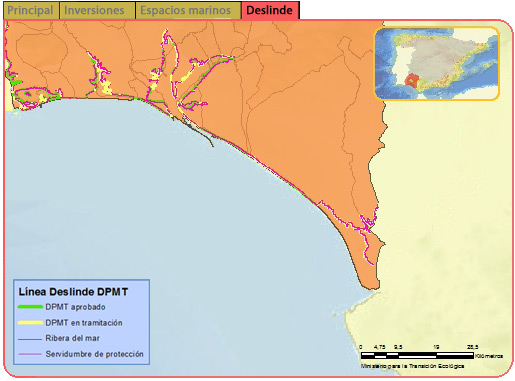The width and height of the screenshot is (515, 381).
Task: Click the green DPMT aprobado legend line
Action: (x=30, y=307)
